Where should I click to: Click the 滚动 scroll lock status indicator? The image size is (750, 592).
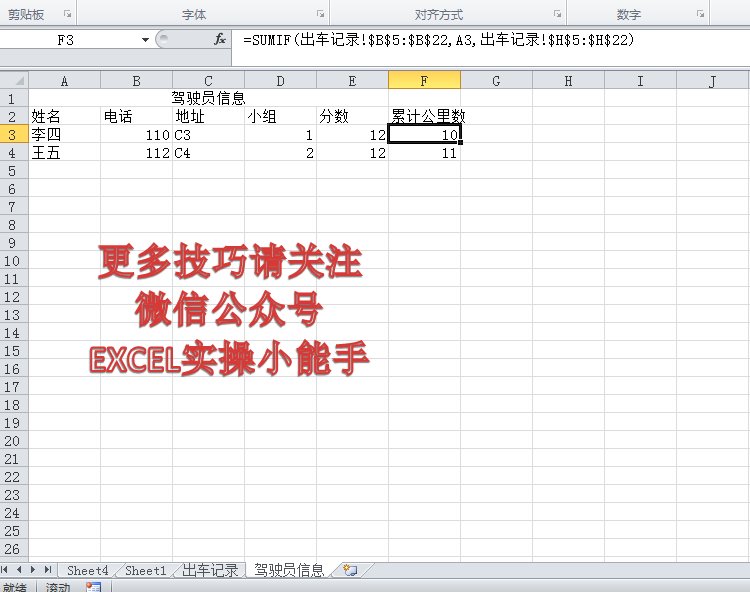(58, 587)
